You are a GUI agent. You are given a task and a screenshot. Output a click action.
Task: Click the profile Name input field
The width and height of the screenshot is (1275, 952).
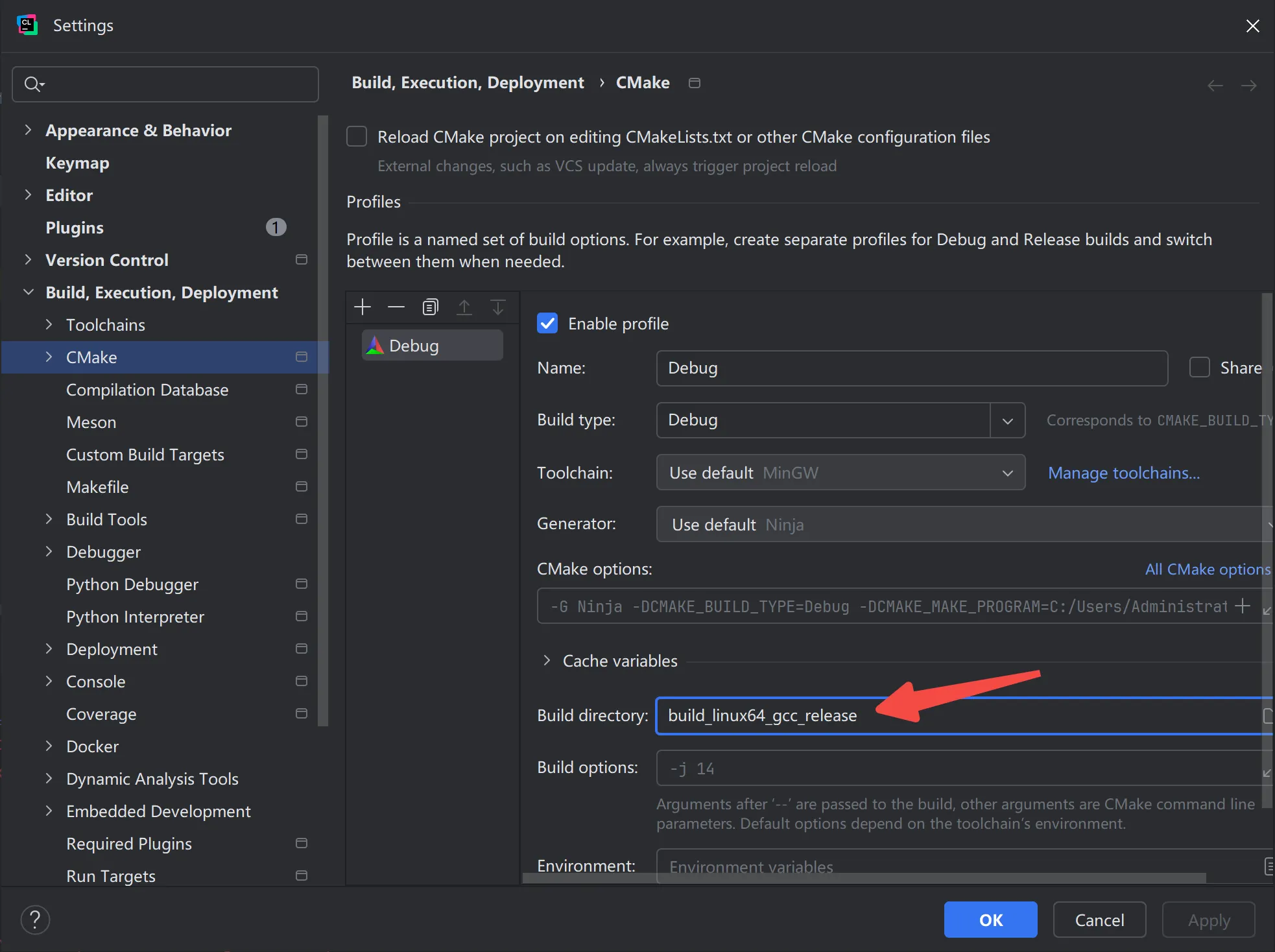coord(912,368)
